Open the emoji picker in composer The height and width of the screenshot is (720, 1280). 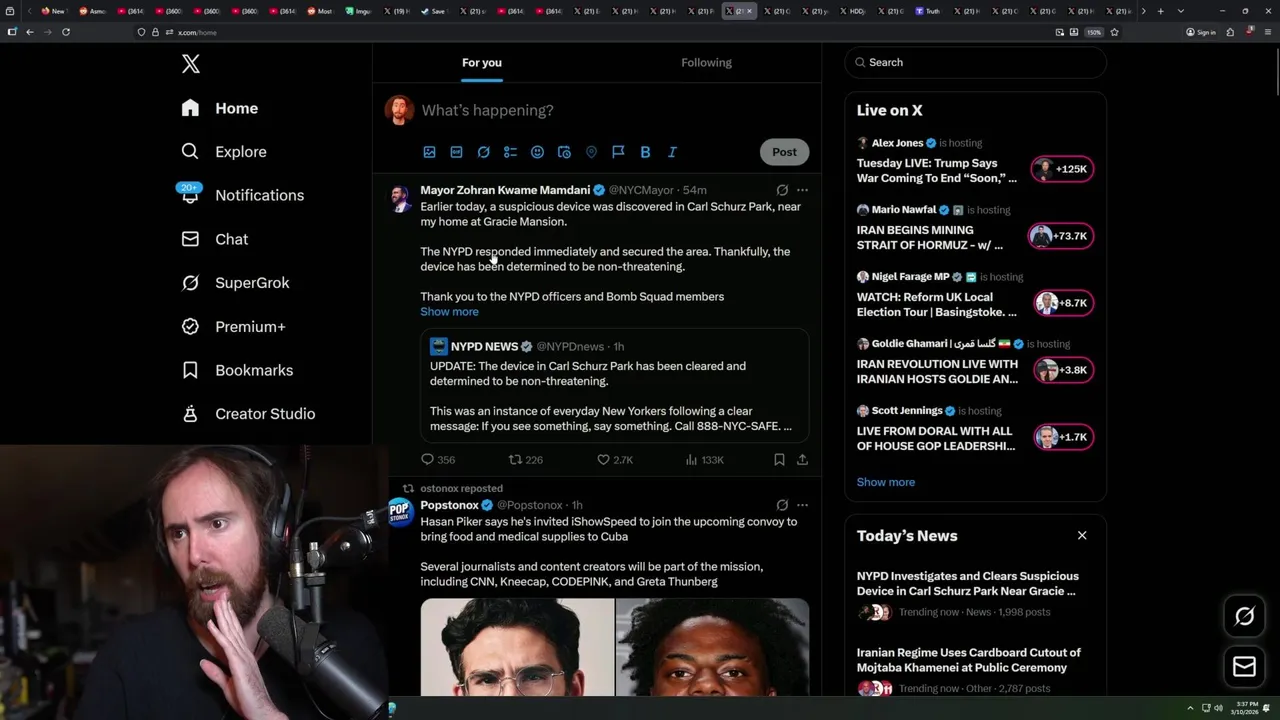[x=537, y=152]
